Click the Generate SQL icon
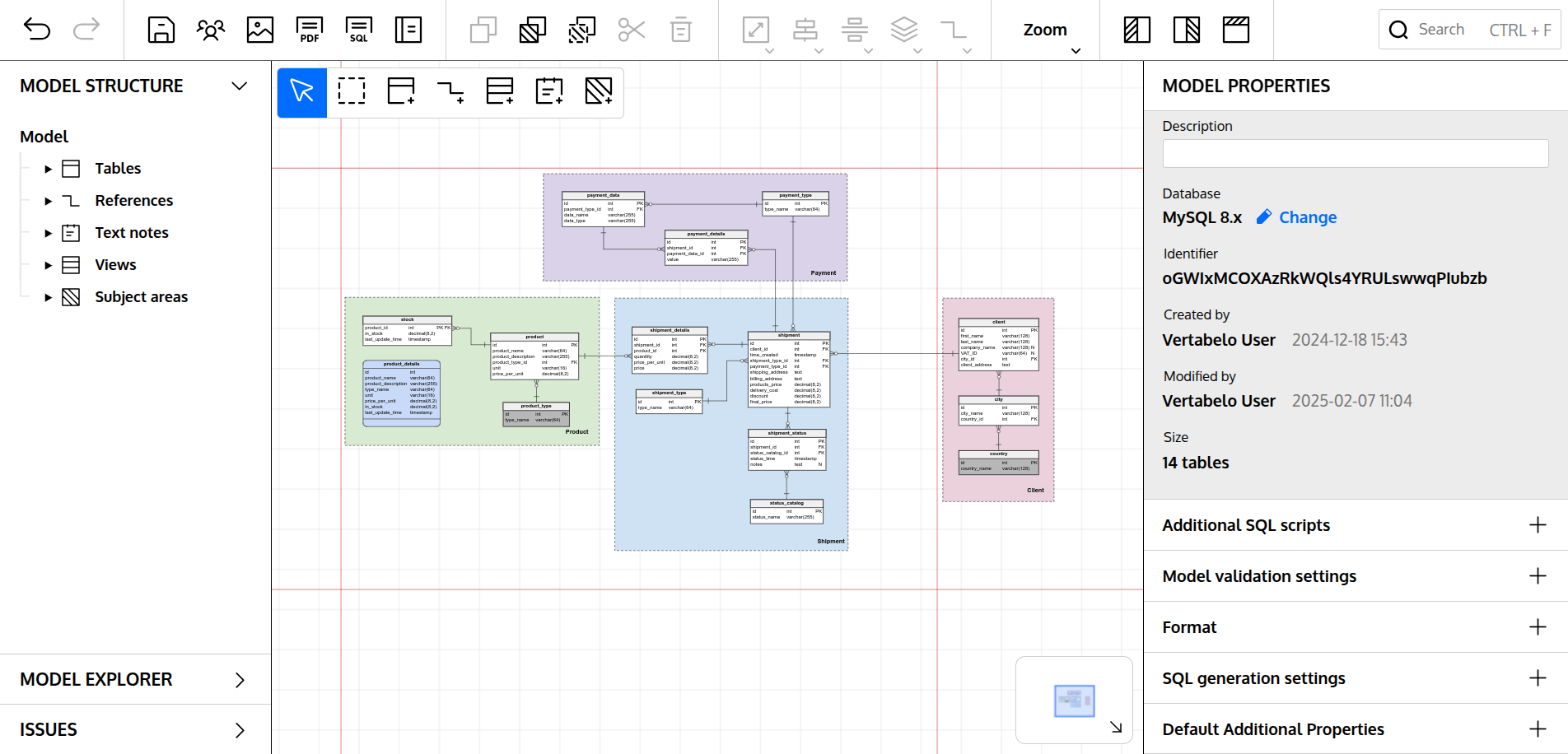The image size is (1568, 754). coord(359,30)
